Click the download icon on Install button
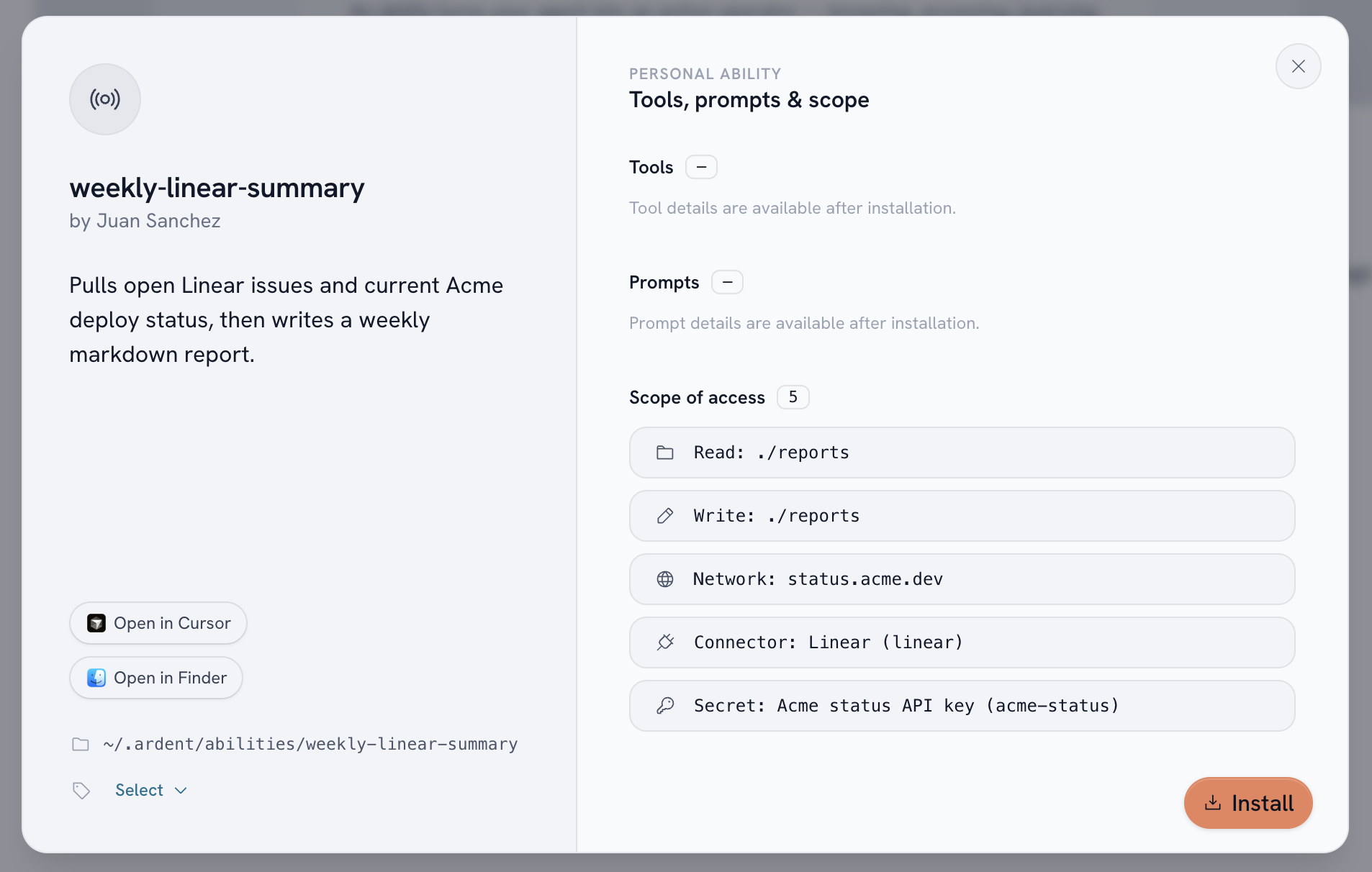This screenshot has width=1372, height=872. pyautogui.click(x=1213, y=803)
